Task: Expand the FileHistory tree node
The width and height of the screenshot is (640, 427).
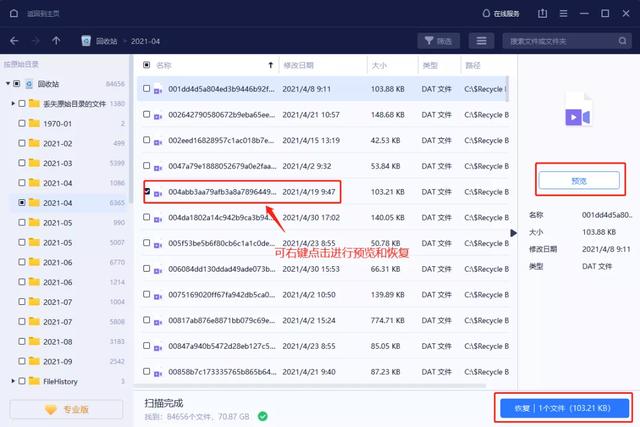Action: (x=13, y=381)
